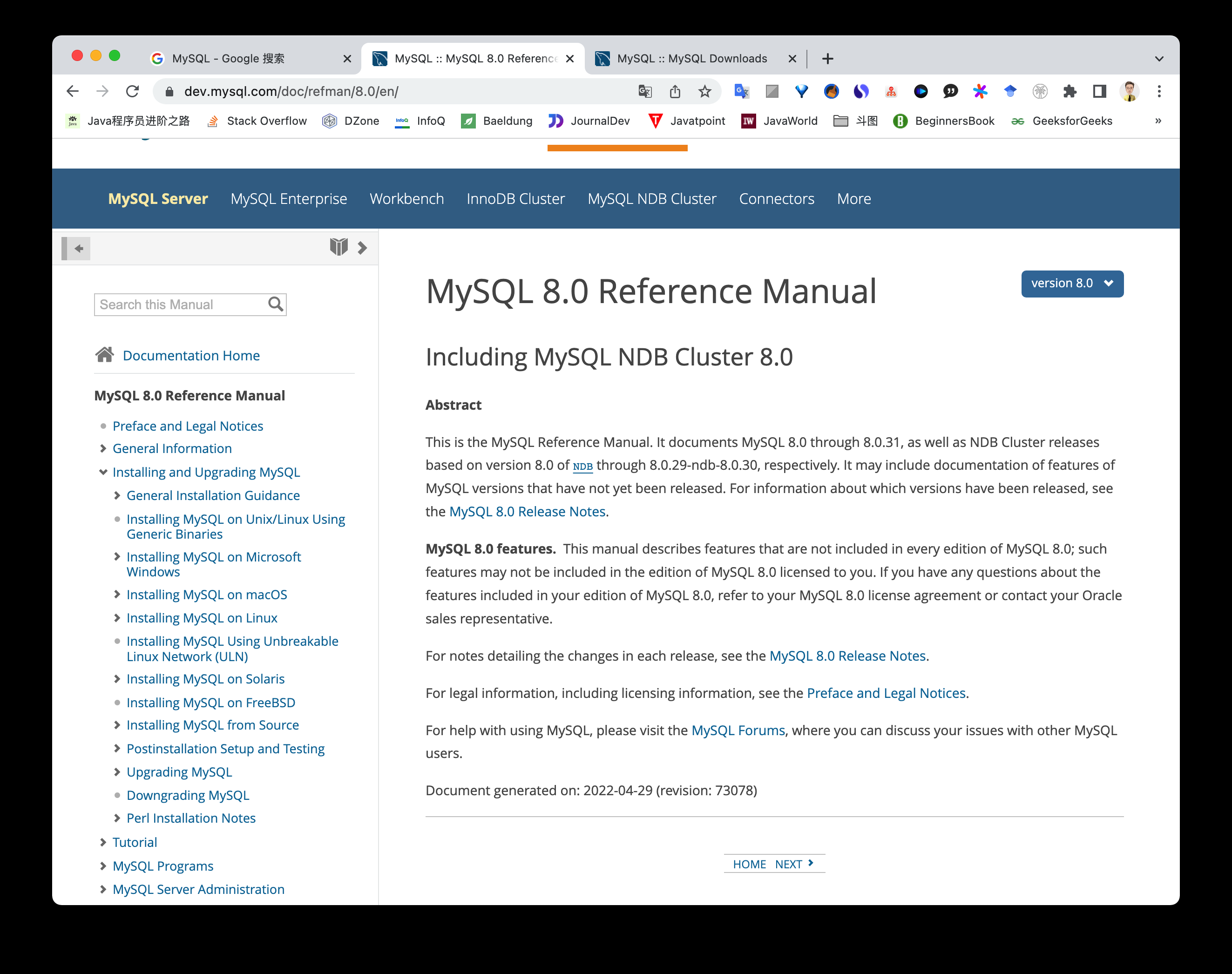
Task: Open the Connectors menu item
Action: point(776,198)
